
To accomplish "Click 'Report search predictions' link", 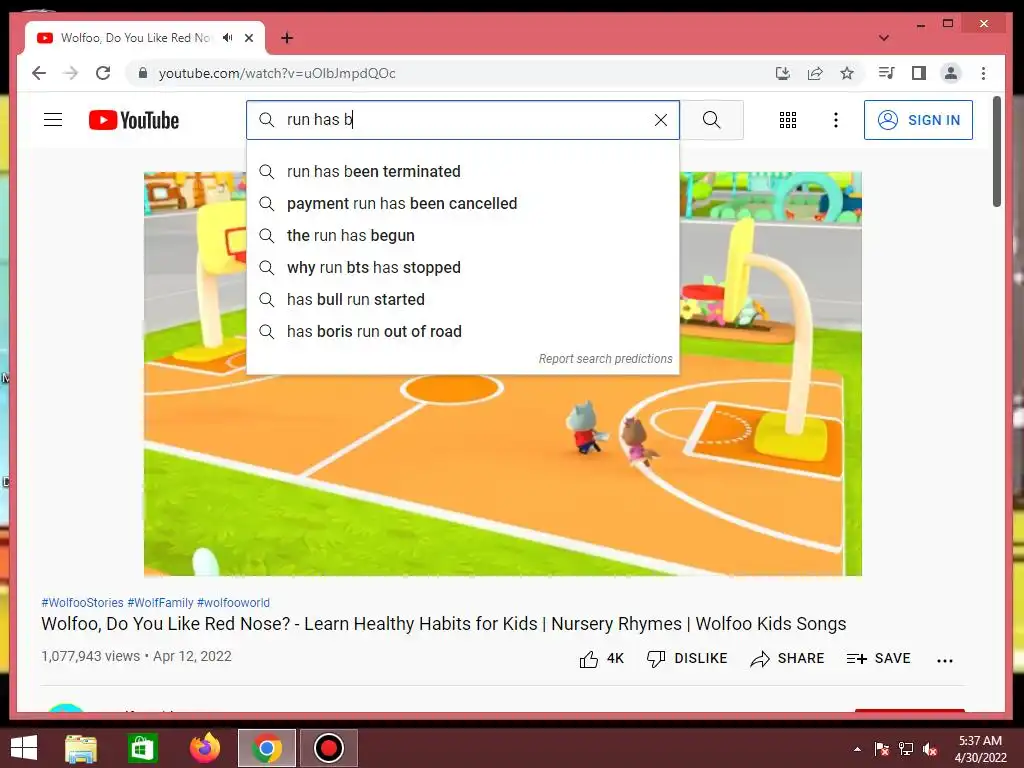I will pyautogui.click(x=605, y=359).
